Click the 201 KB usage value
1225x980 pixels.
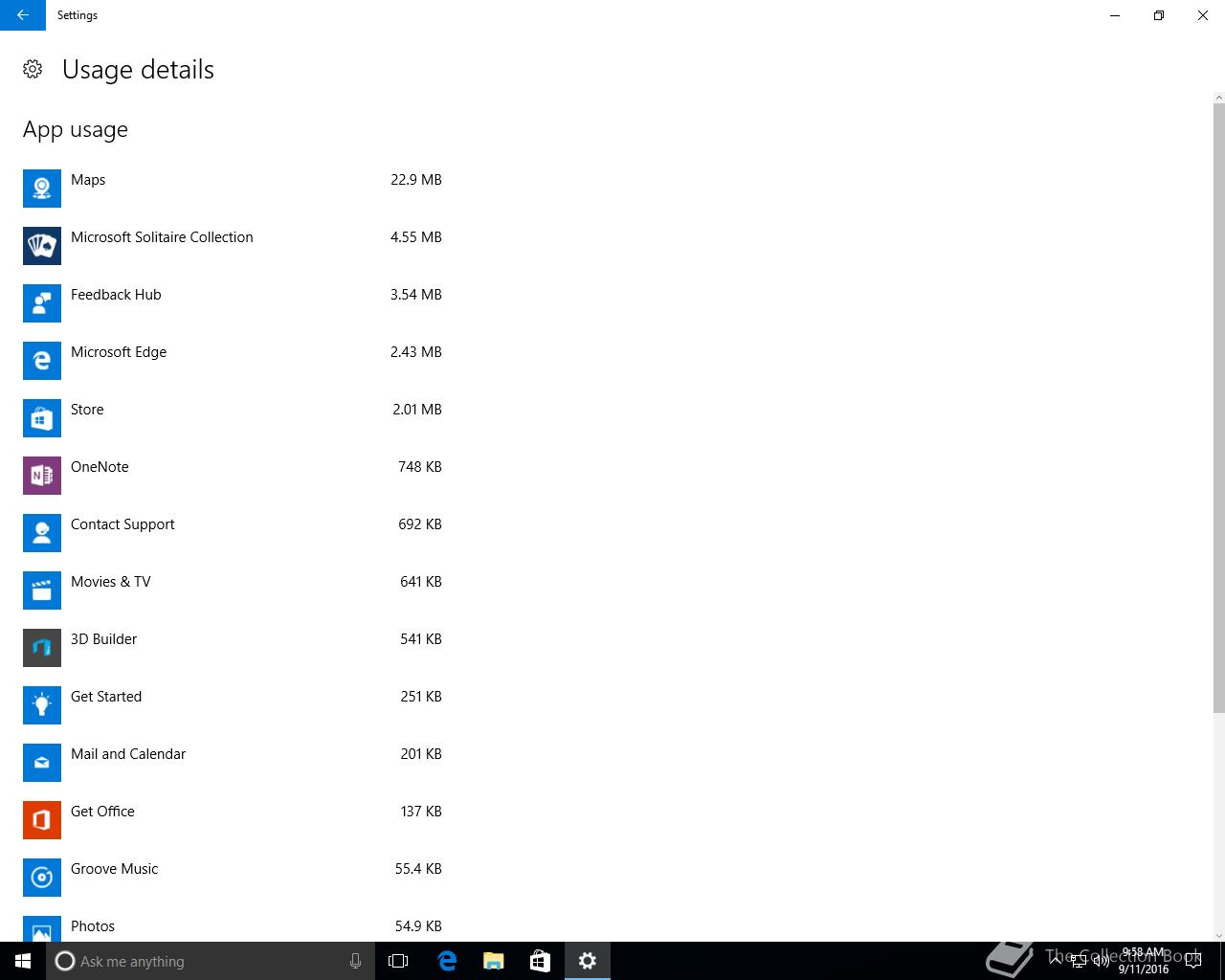click(x=421, y=754)
